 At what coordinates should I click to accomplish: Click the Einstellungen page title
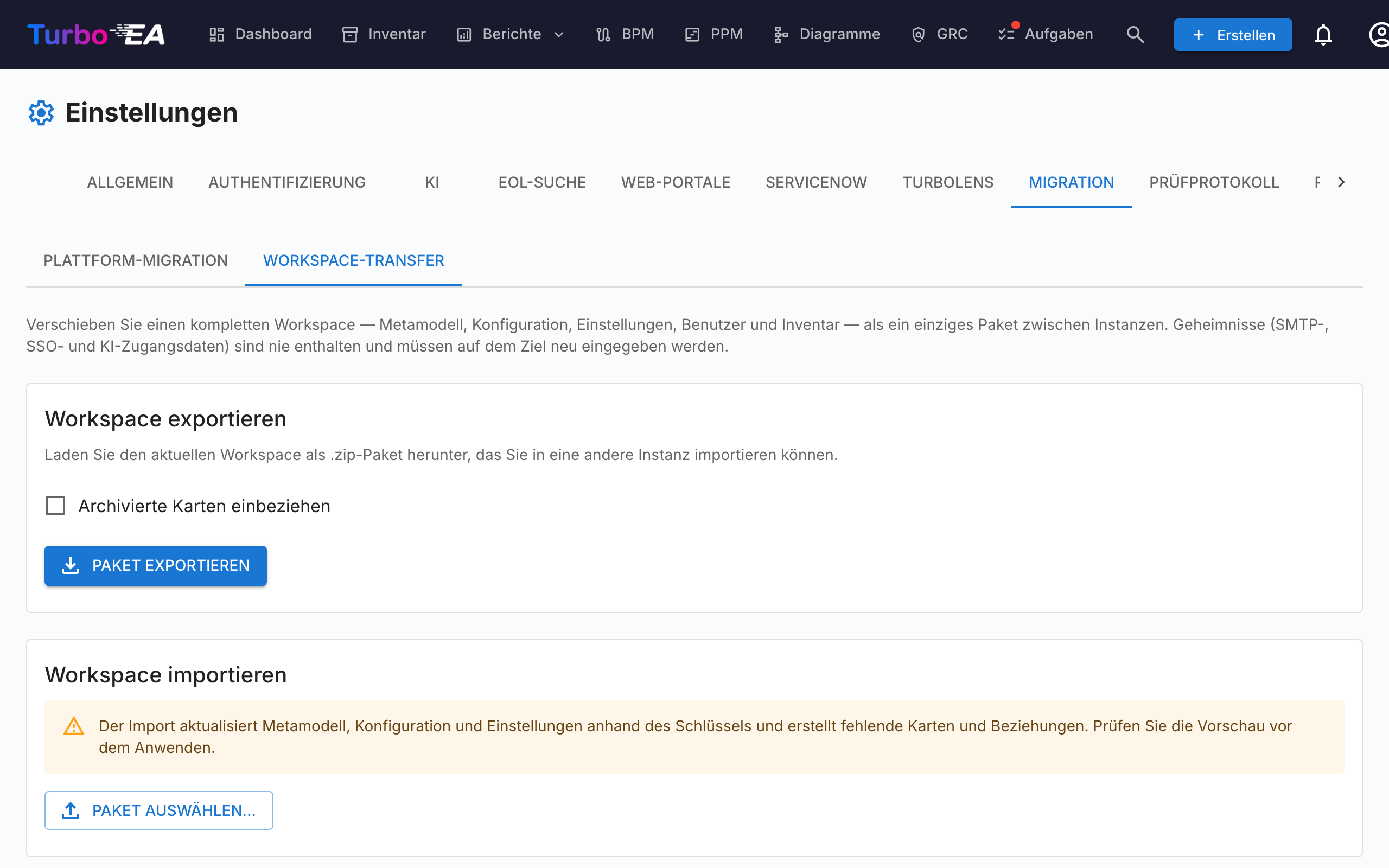(x=151, y=112)
